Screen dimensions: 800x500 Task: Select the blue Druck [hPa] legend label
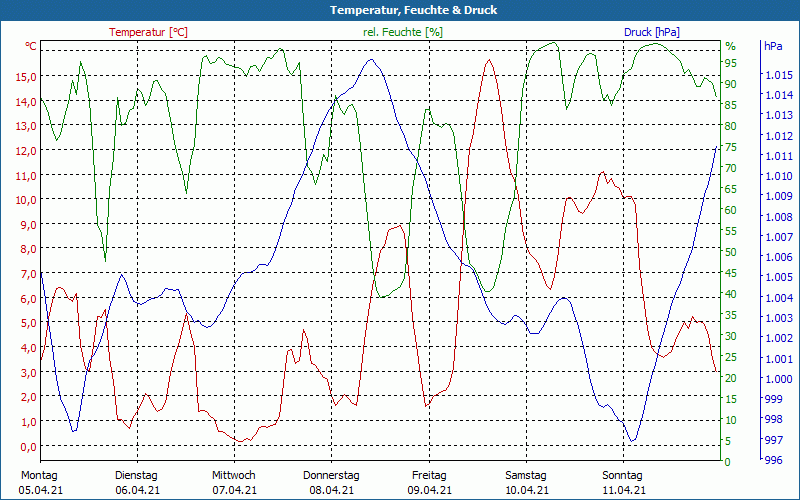coord(651,32)
